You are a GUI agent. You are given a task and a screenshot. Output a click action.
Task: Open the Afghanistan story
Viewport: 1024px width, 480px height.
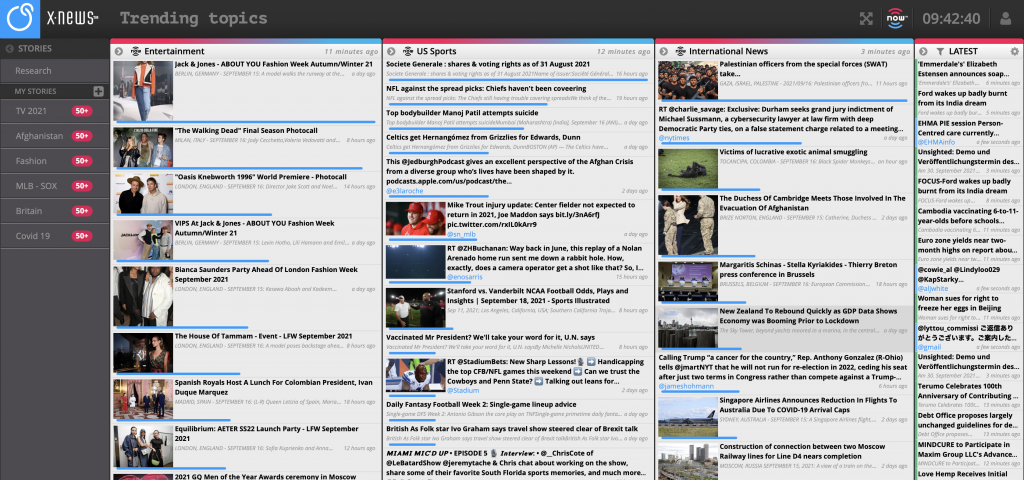(39, 136)
